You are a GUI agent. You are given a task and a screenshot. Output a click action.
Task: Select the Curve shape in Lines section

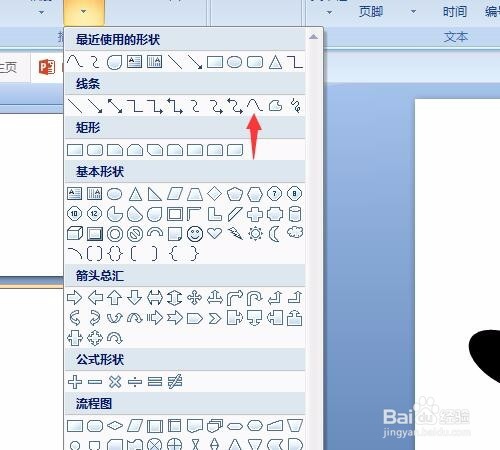point(255,106)
